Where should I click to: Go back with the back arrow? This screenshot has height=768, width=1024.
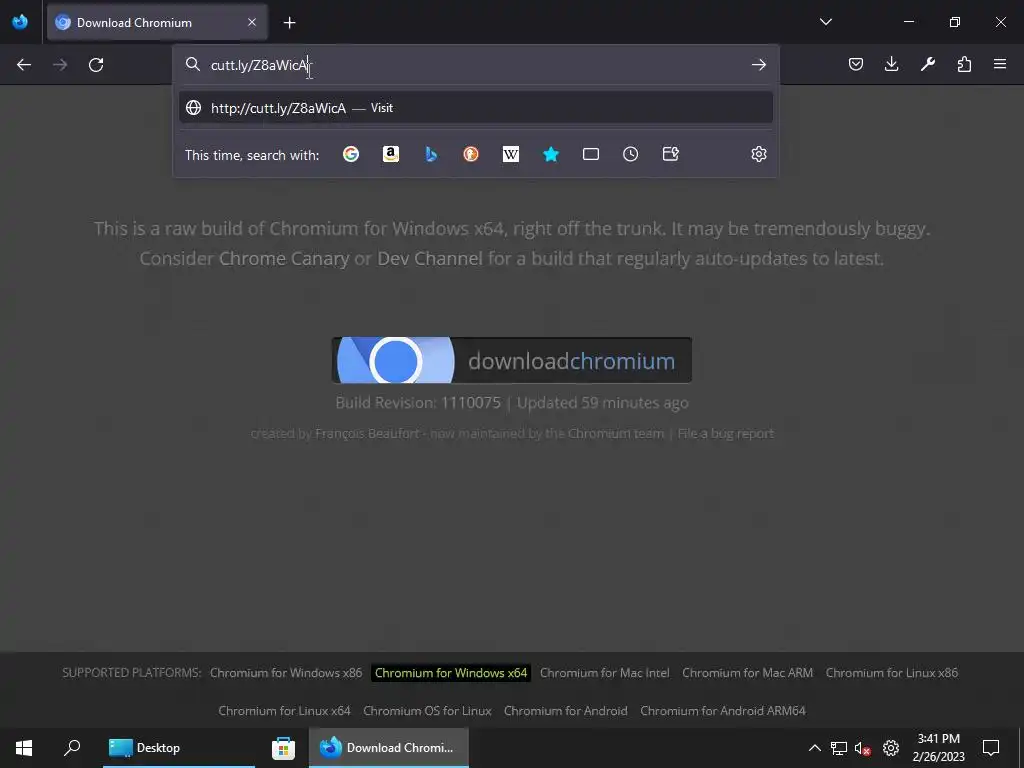[x=24, y=65]
